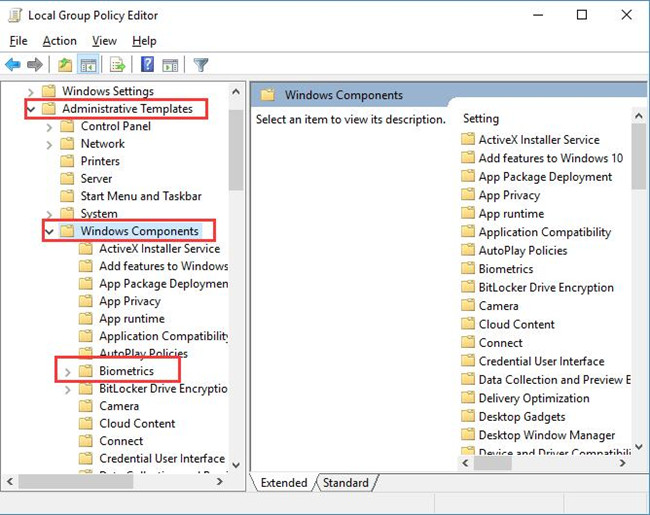This screenshot has height=515, width=650.
Task: Collapse the Administrative Templates node
Action: coord(31,109)
